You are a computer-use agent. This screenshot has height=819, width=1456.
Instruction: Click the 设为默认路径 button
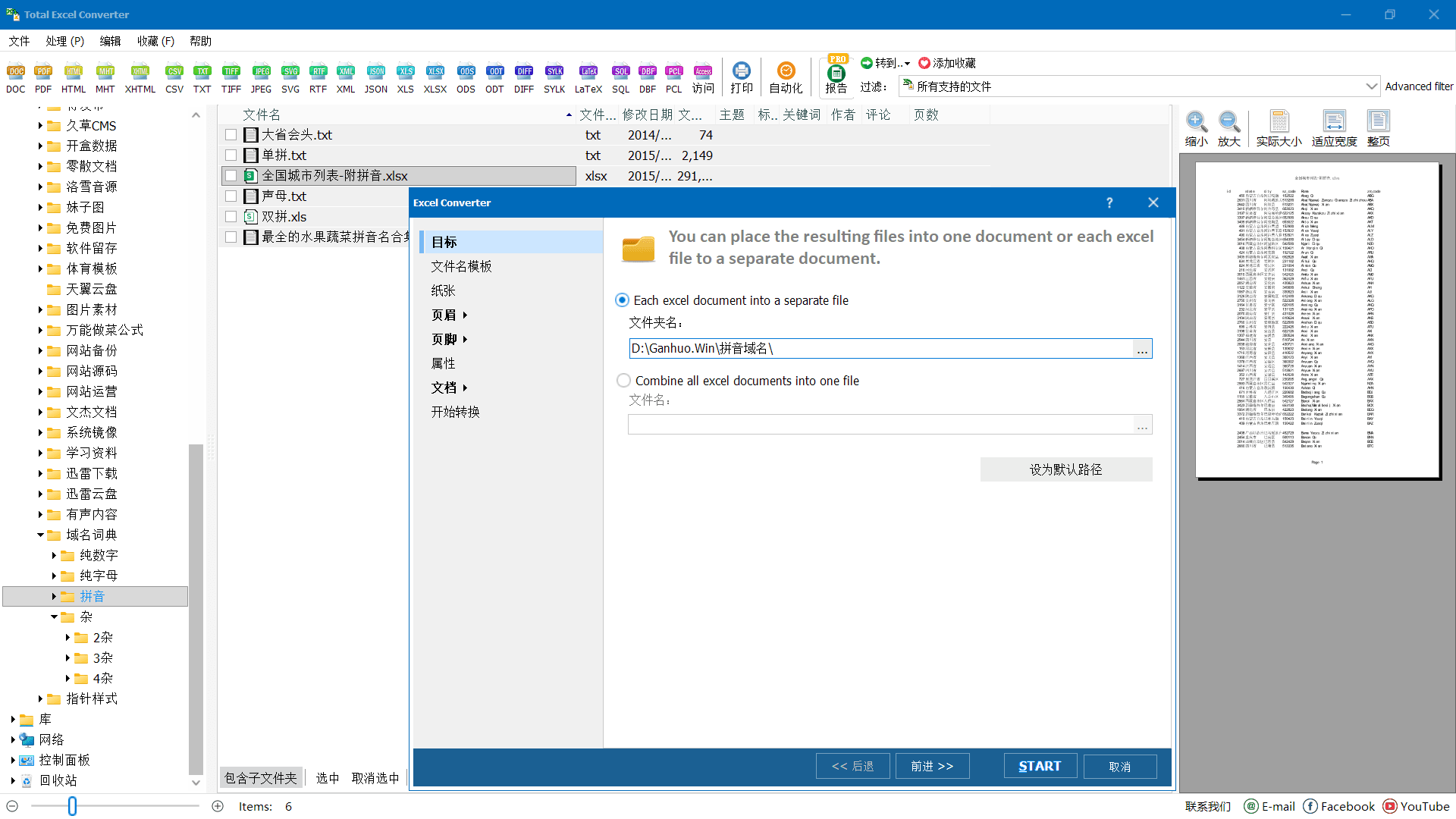coord(1065,469)
